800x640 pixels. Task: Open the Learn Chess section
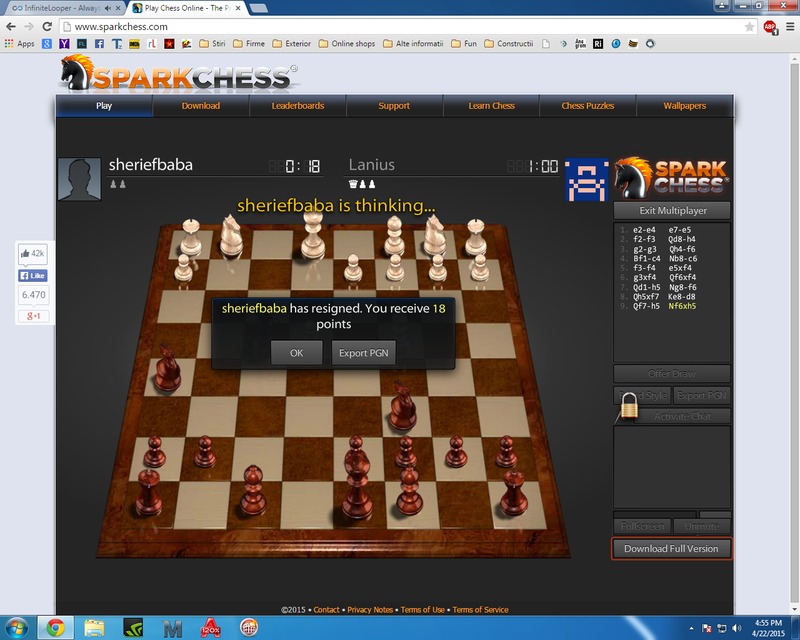[491, 106]
